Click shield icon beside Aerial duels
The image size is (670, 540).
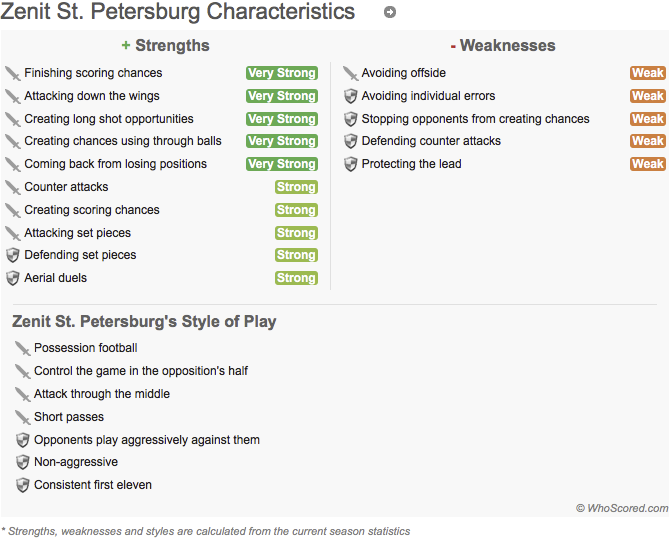pyautogui.click(x=13, y=279)
